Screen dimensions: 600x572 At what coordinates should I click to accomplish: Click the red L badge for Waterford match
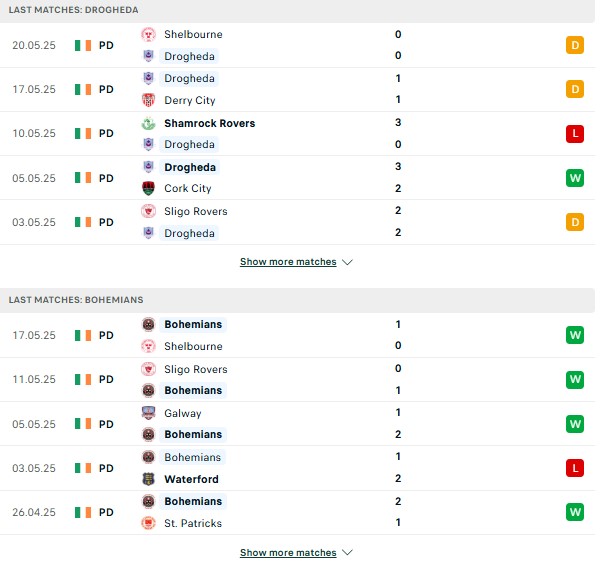click(x=575, y=468)
